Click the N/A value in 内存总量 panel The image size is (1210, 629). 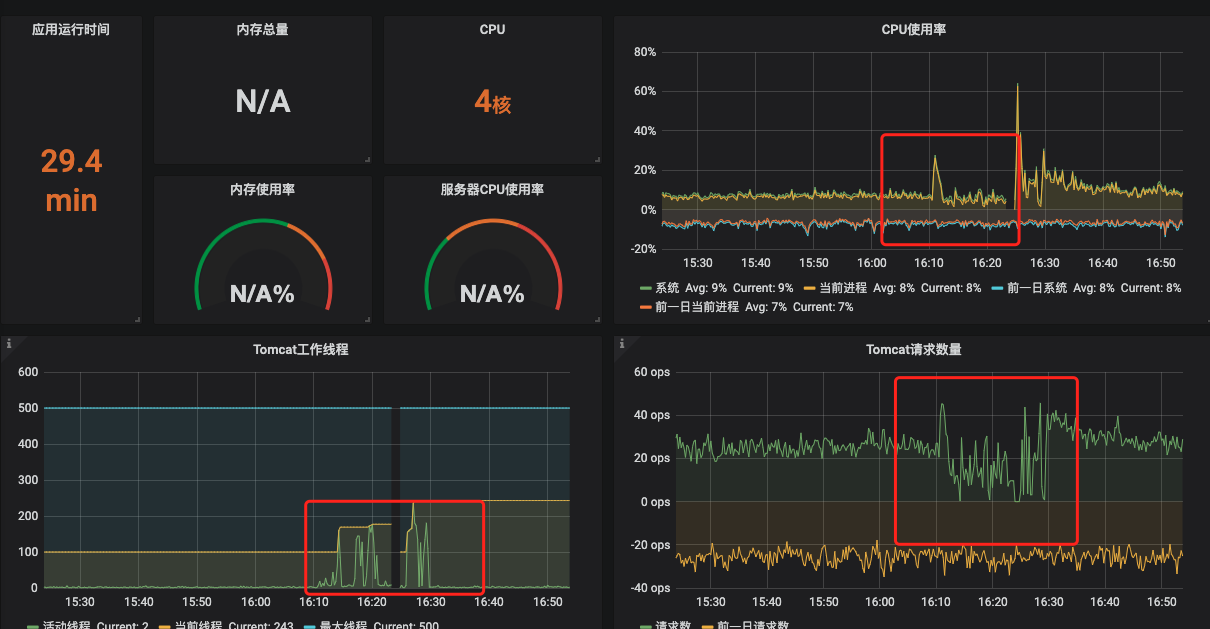point(263,101)
